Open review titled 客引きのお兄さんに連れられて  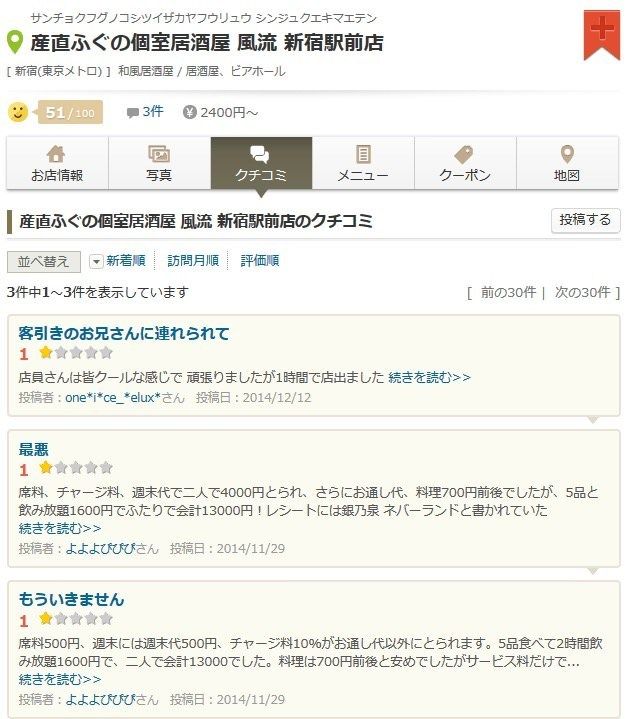[x=124, y=333]
